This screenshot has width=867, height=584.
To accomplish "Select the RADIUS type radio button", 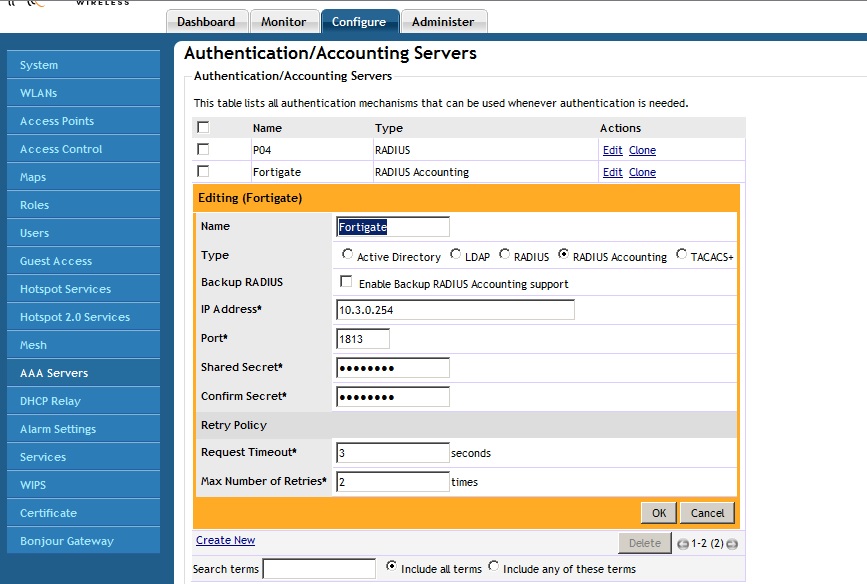I will point(504,254).
